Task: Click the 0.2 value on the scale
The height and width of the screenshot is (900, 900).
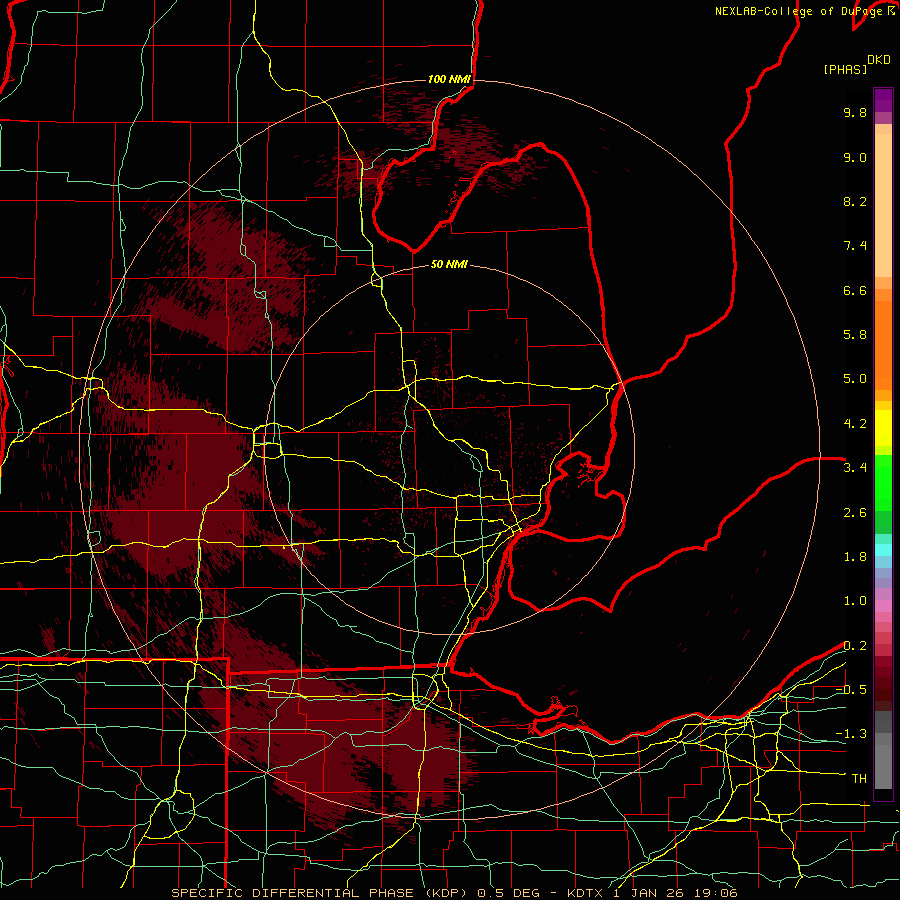Action: click(x=855, y=646)
